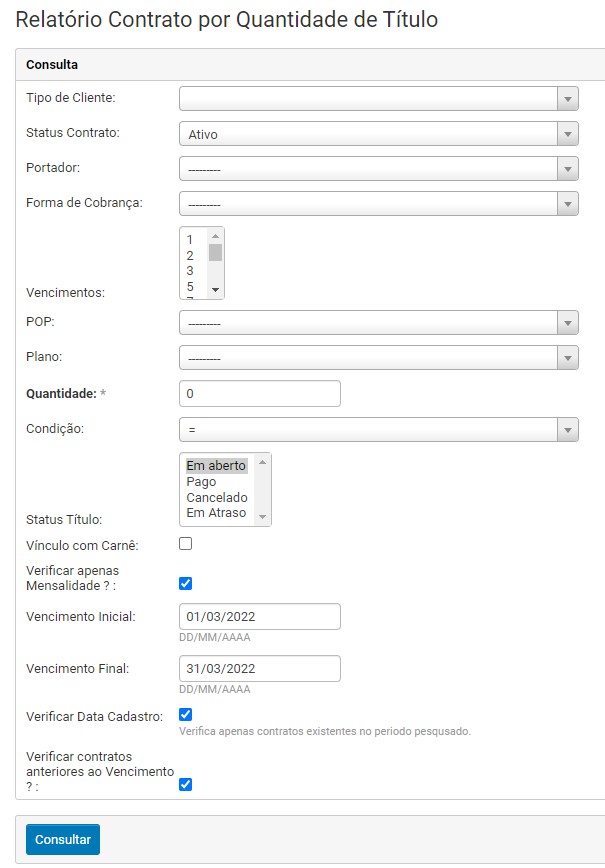Open the Portador dropdown
The image size is (605, 868).
click(x=378, y=169)
